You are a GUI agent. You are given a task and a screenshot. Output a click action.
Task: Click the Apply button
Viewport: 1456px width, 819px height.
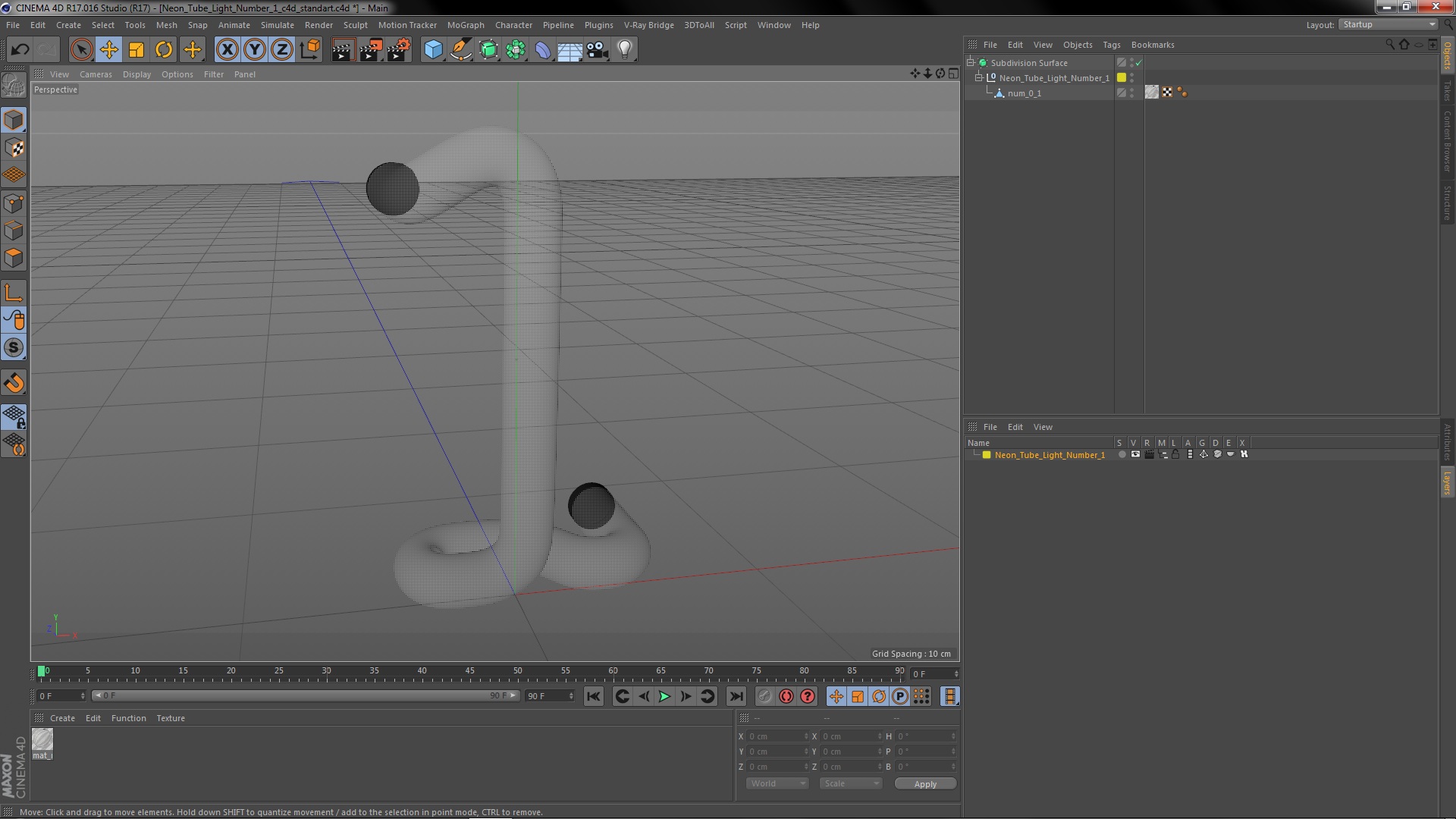[x=925, y=784]
